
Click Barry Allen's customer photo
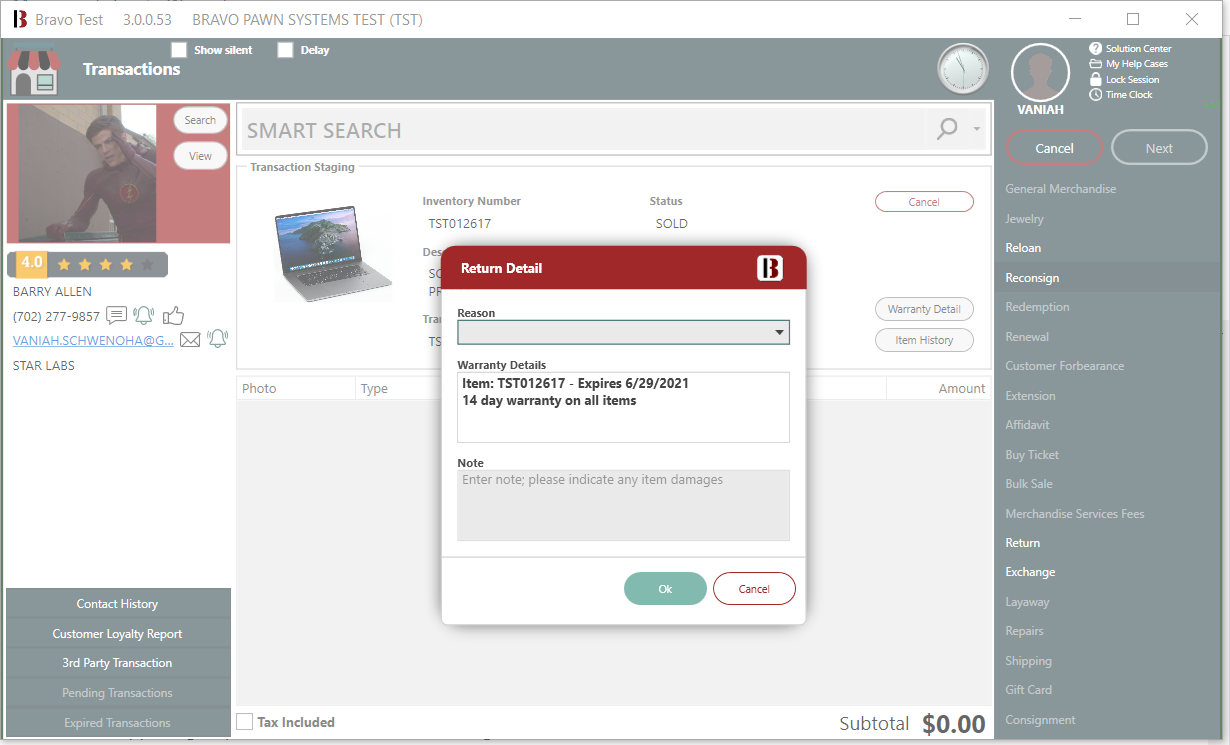[88, 173]
